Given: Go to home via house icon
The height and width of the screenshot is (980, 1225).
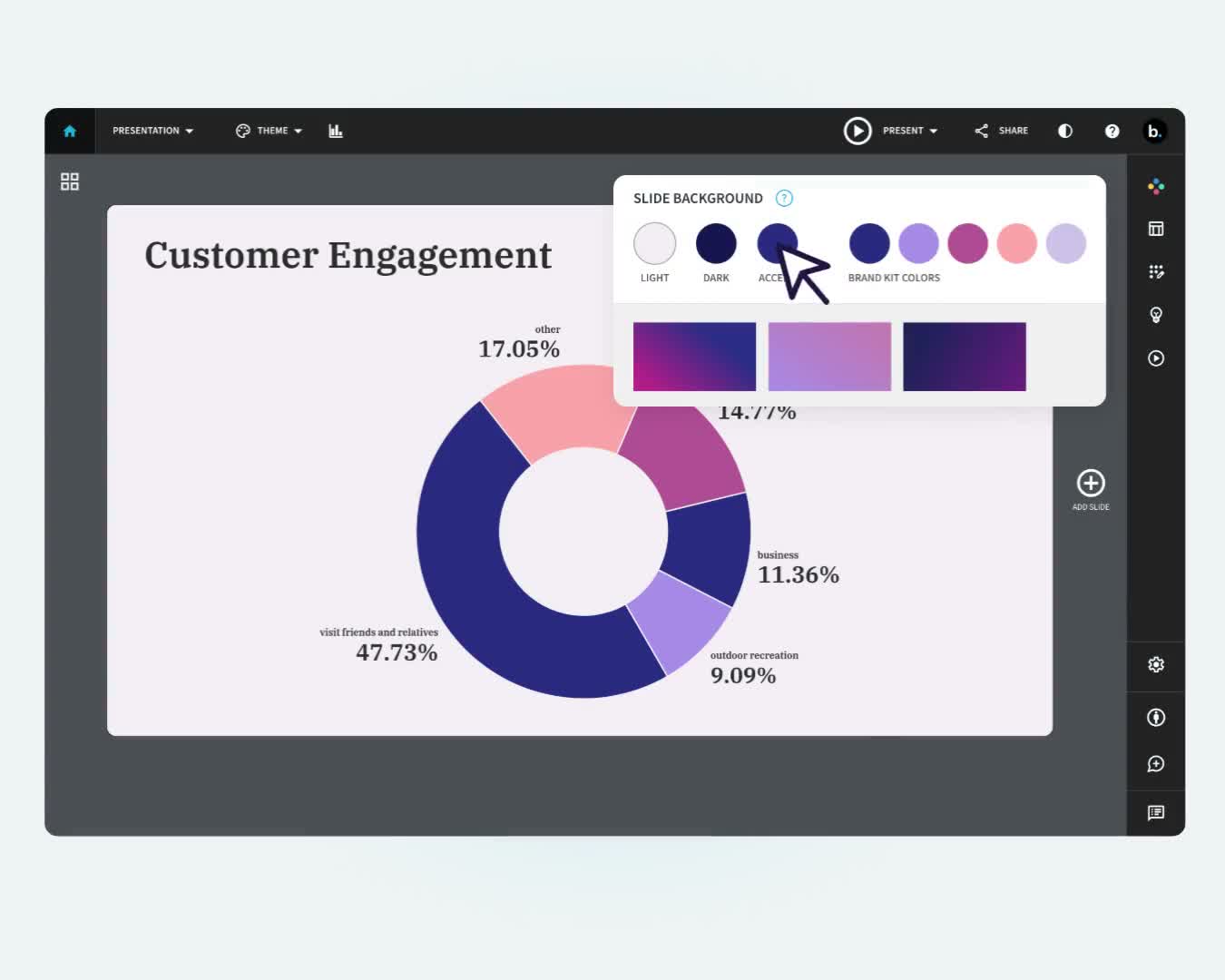Looking at the screenshot, I should click(70, 131).
